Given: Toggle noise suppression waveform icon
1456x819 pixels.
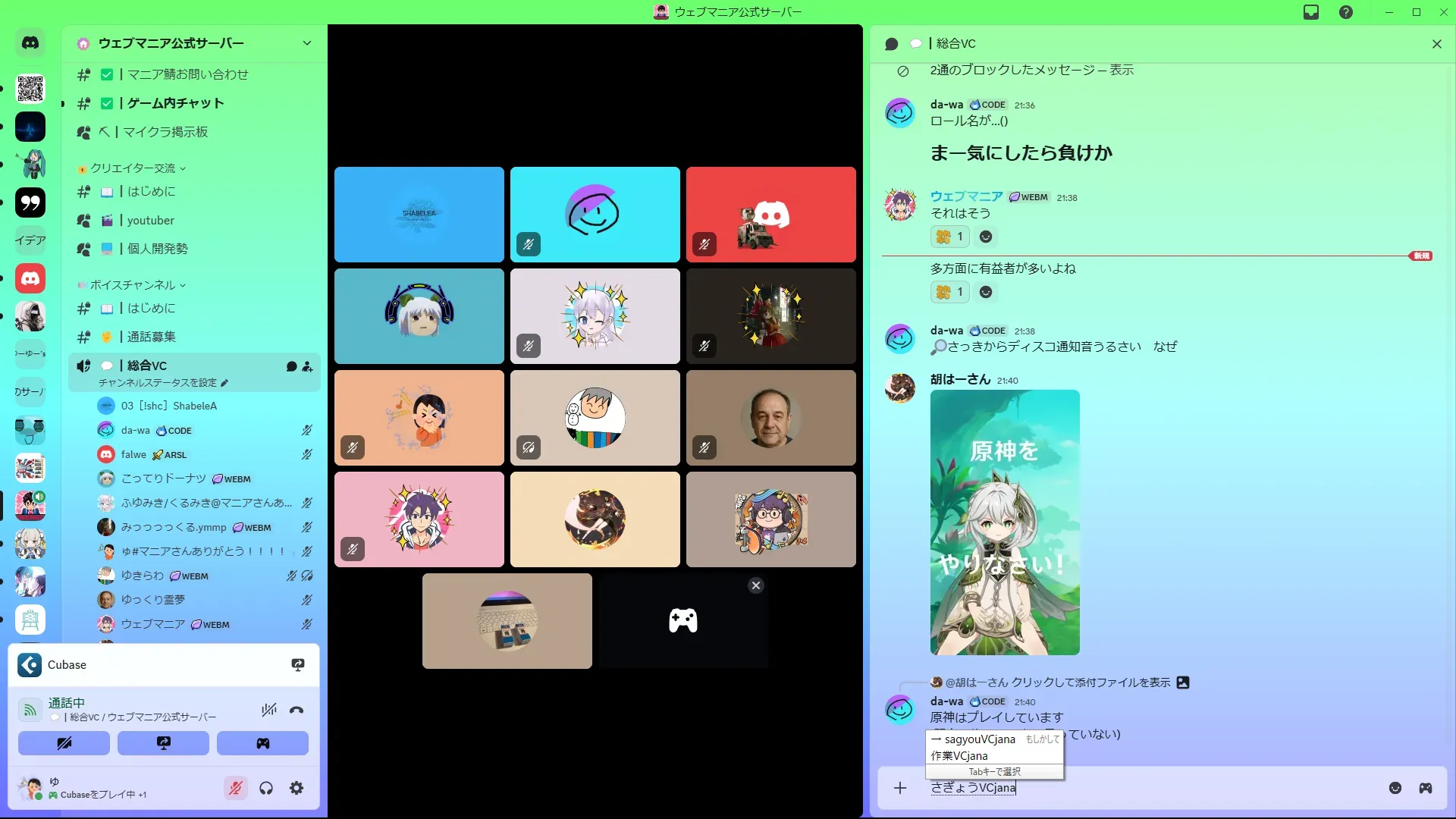Looking at the screenshot, I should click(268, 711).
